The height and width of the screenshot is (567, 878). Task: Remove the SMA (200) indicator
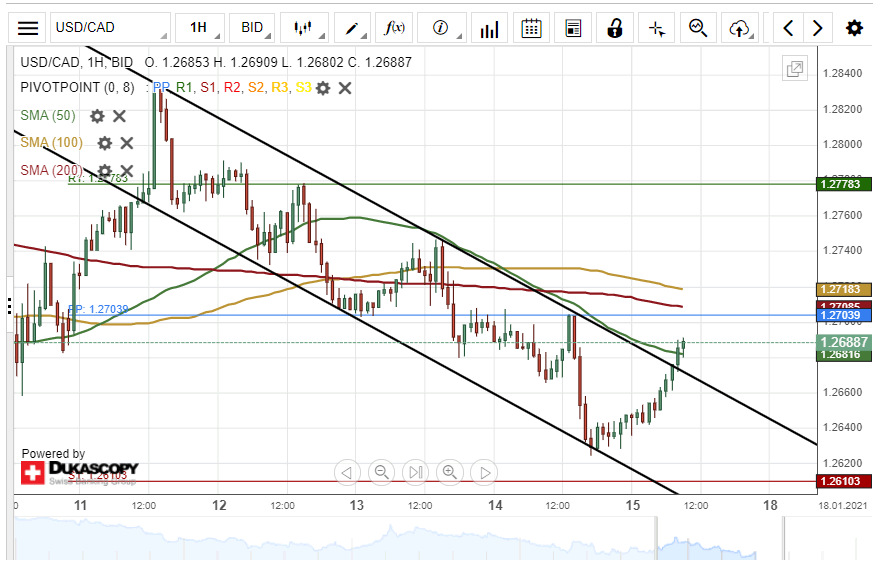[127, 170]
